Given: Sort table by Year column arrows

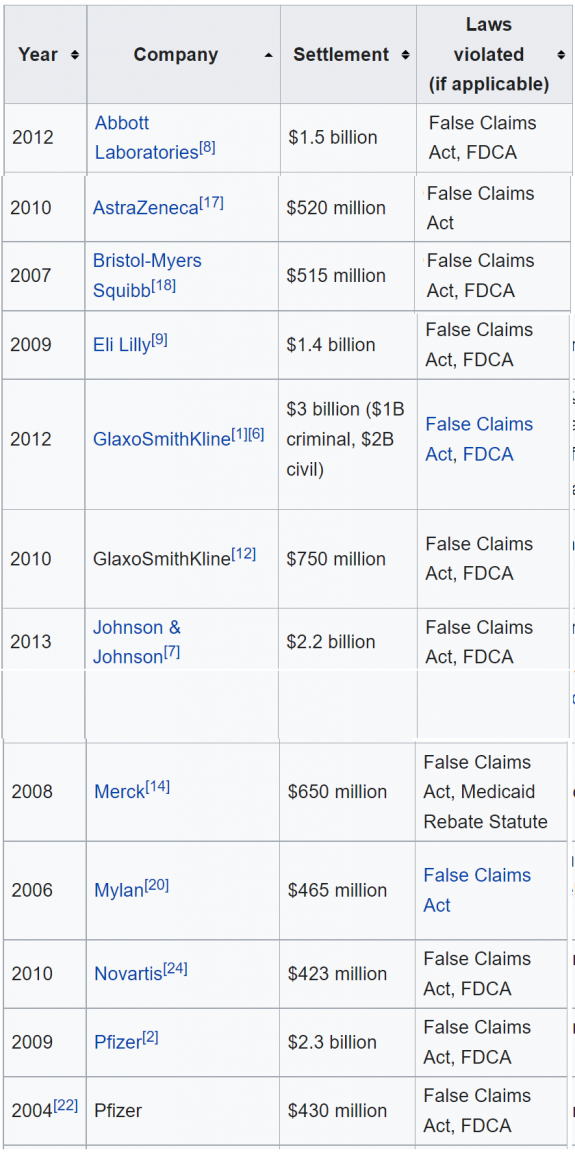Looking at the screenshot, I should [x=74, y=55].
